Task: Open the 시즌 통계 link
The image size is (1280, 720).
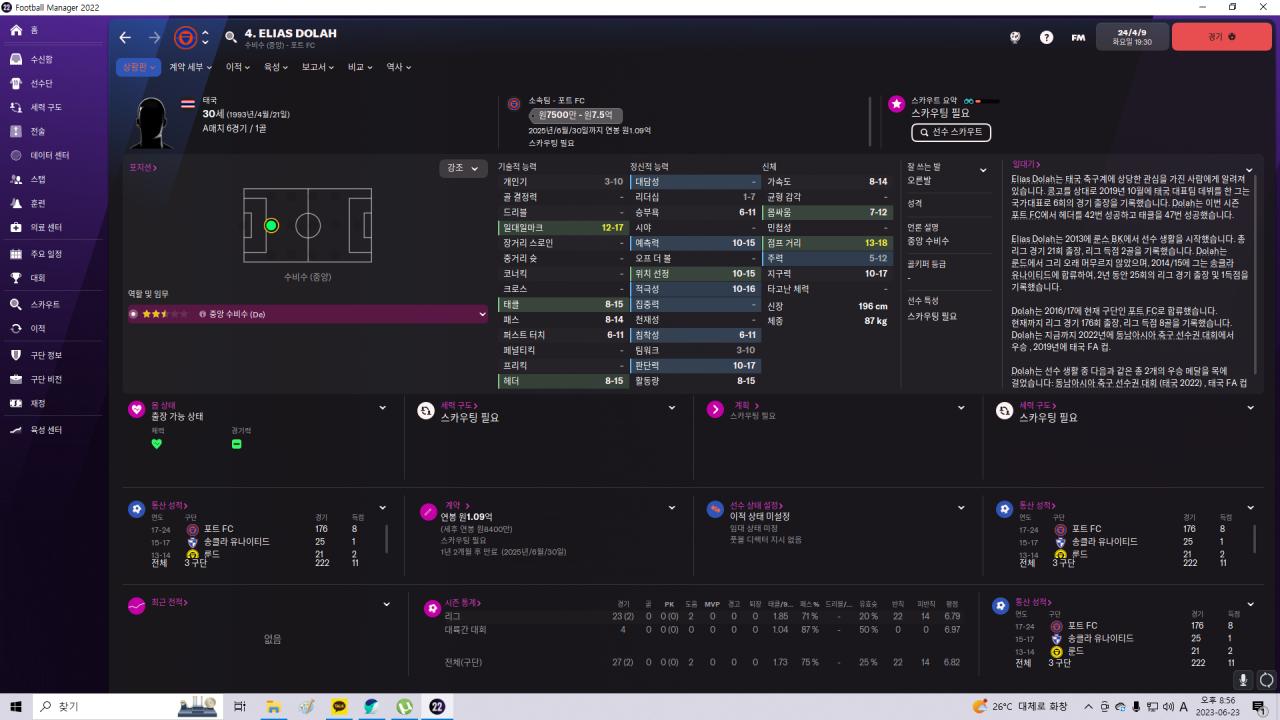Action: 464,603
